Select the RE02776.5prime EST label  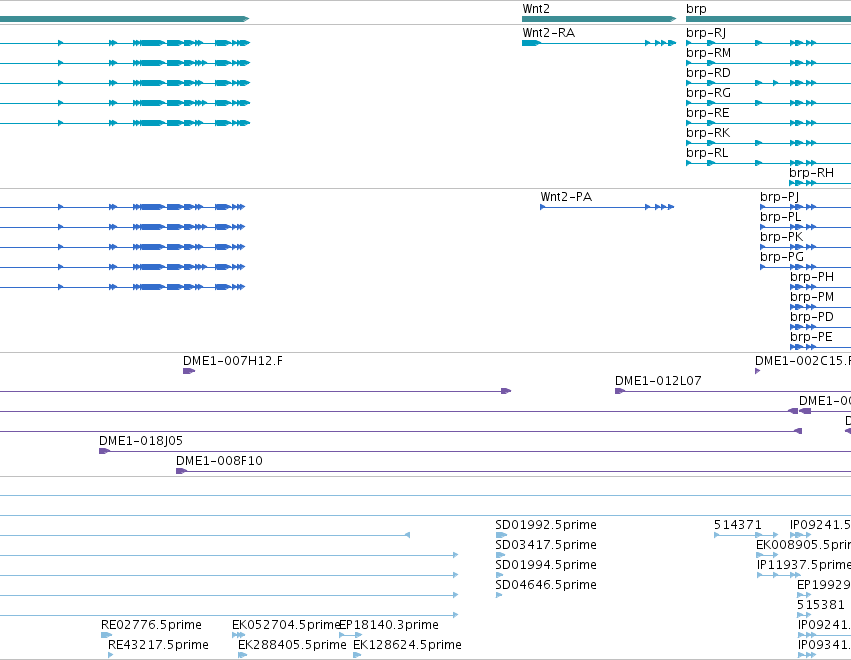tap(151, 625)
